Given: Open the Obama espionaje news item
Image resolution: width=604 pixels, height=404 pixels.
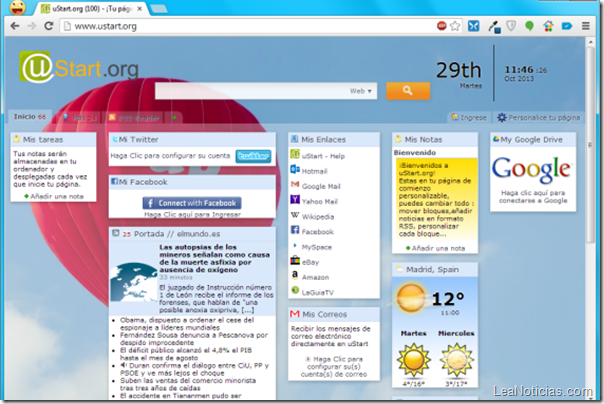Looking at the screenshot, I should (x=187, y=324).
